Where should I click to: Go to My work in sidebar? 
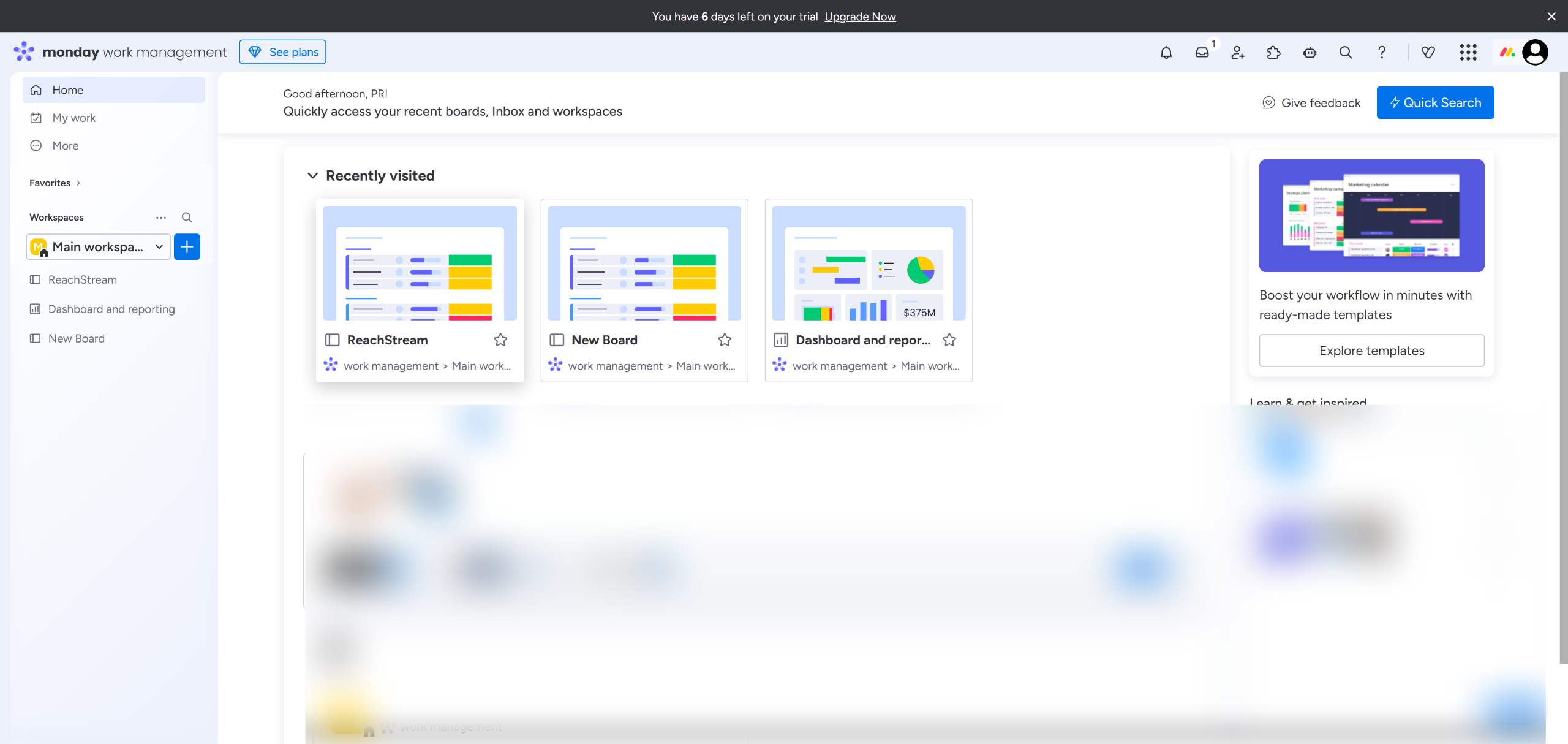pos(73,118)
